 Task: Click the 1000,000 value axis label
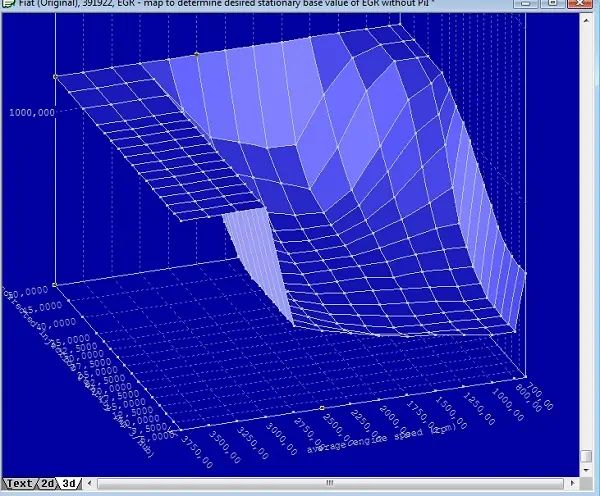point(32,113)
